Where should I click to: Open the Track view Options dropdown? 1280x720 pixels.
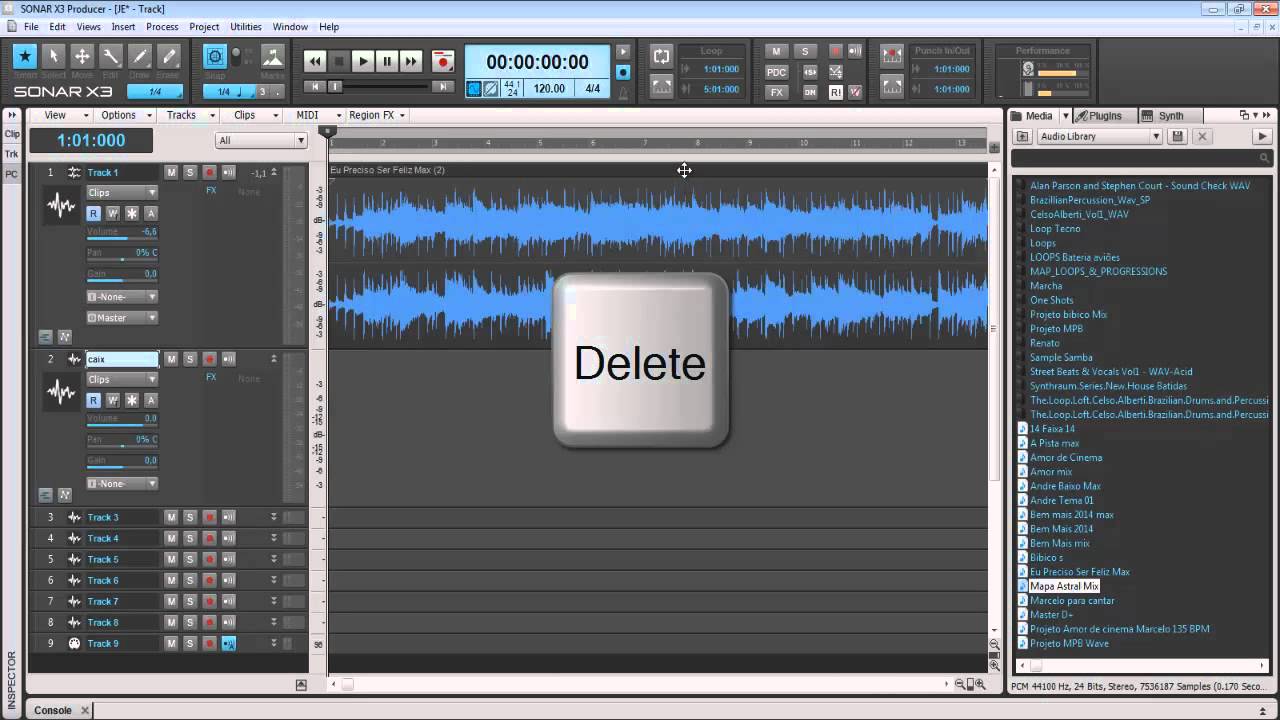(124, 115)
